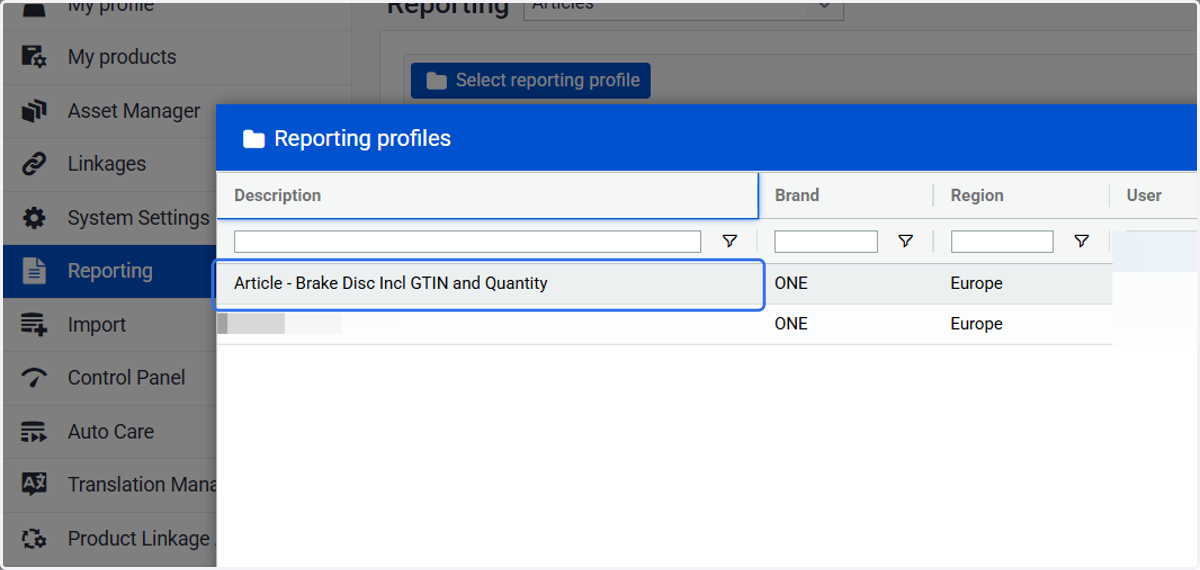The image size is (1200, 570).
Task: Click the Asset Manager sidebar icon
Action: [x=34, y=111]
